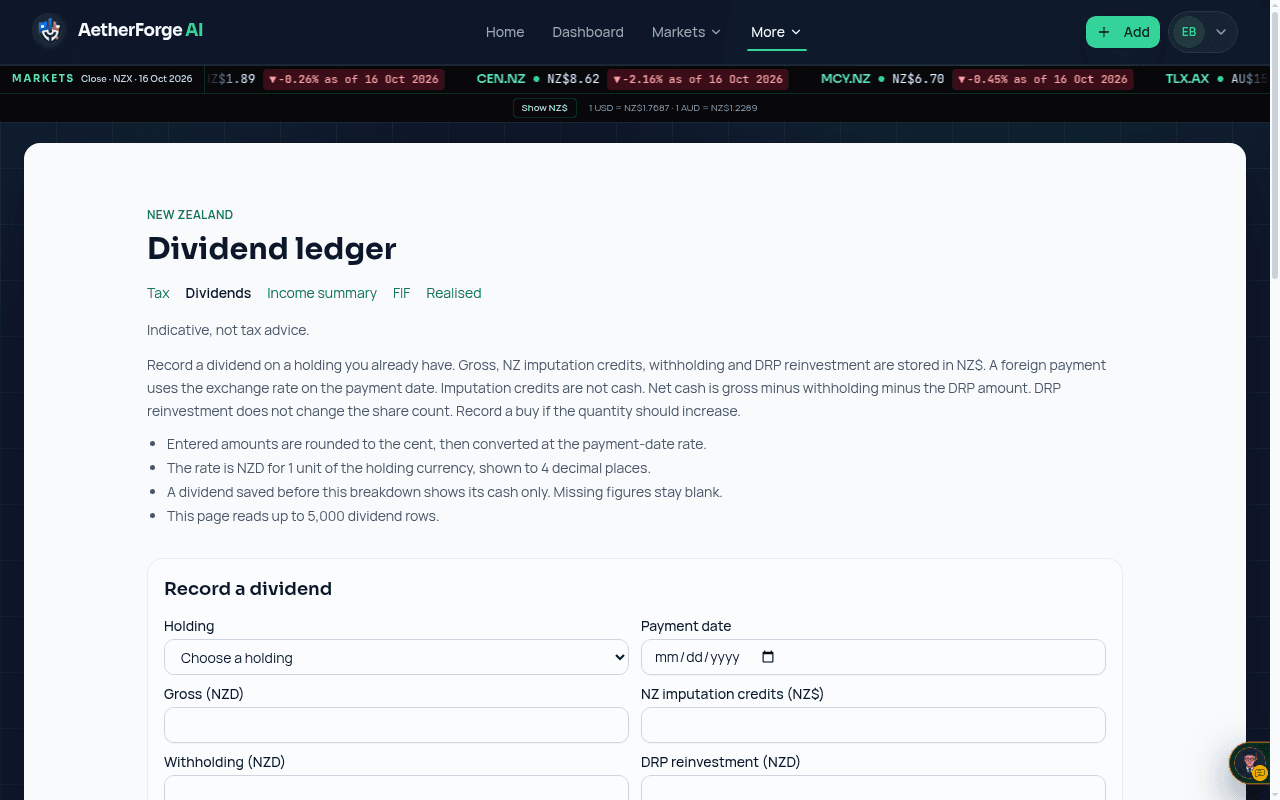Click the MCY.NZ ticker symbol

click(845, 79)
